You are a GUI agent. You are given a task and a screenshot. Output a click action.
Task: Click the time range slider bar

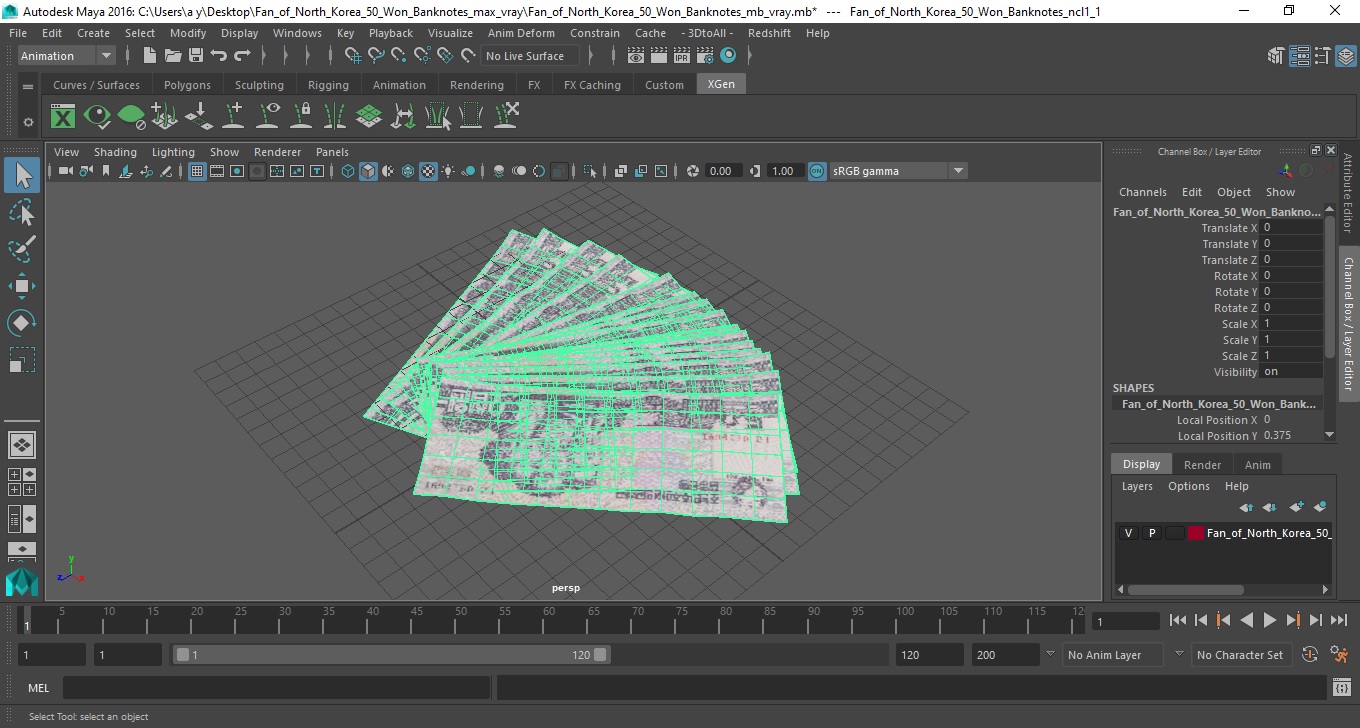click(x=391, y=655)
